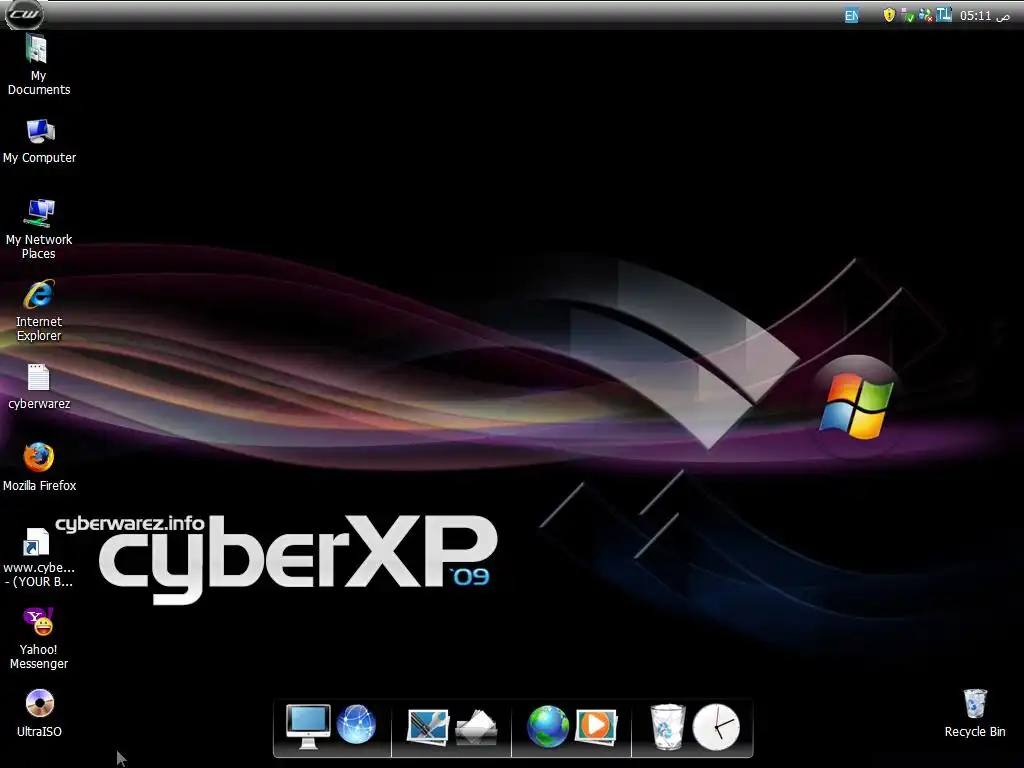This screenshot has height=768, width=1024.
Task: Launch Internet Explorer from the desktop
Action: coord(39,311)
